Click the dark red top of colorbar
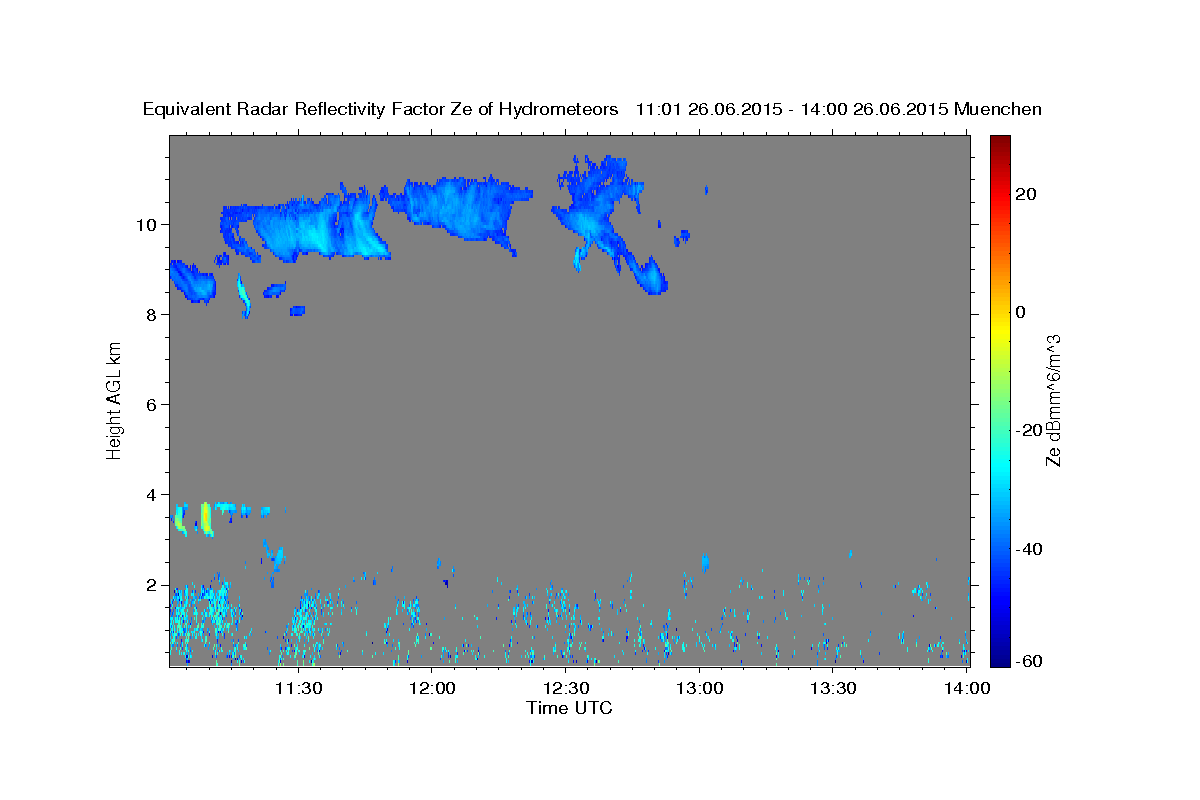 click(x=998, y=142)
